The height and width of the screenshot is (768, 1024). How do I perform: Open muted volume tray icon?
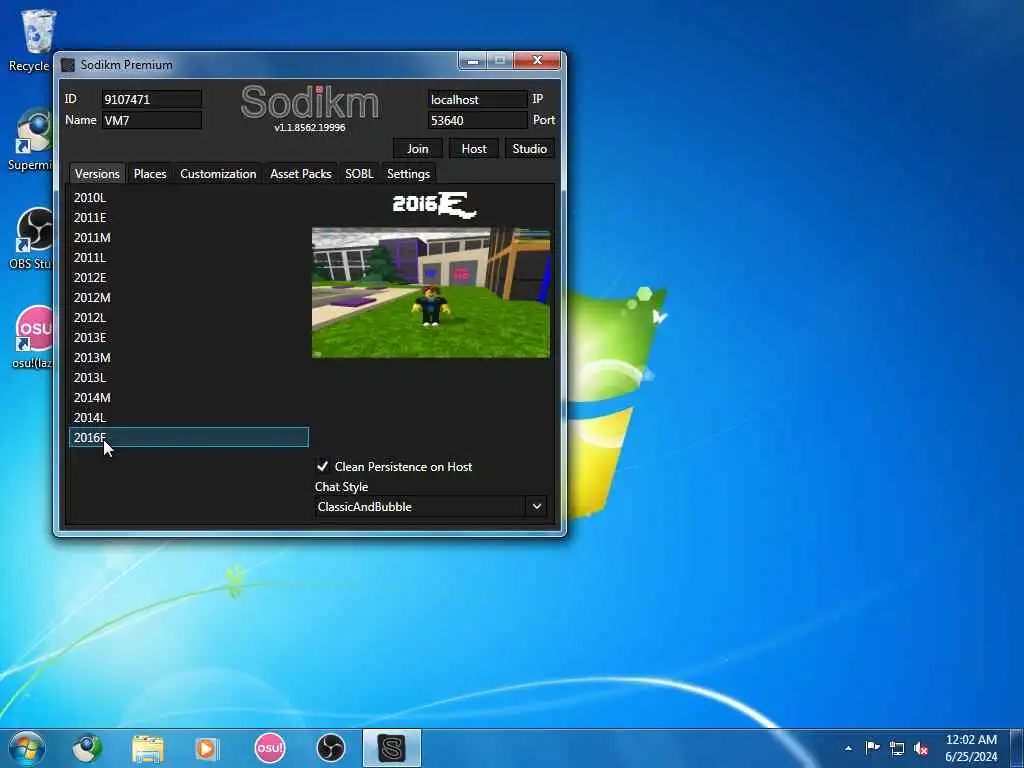[x=921, y=748]
